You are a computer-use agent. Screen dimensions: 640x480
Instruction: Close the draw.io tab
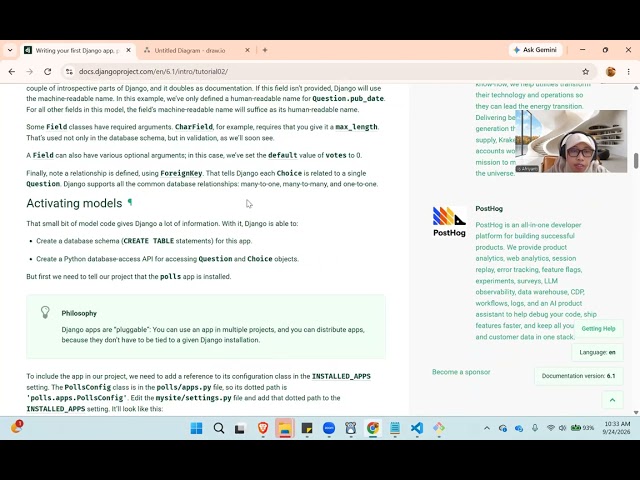click(x=247, y=50)
